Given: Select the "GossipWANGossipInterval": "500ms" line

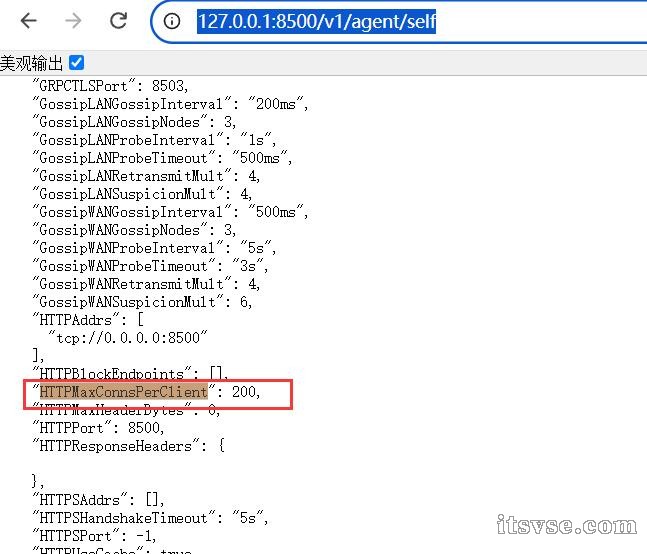Looking at the screenshot, I should pyautogui.click(x=170, y=212).
